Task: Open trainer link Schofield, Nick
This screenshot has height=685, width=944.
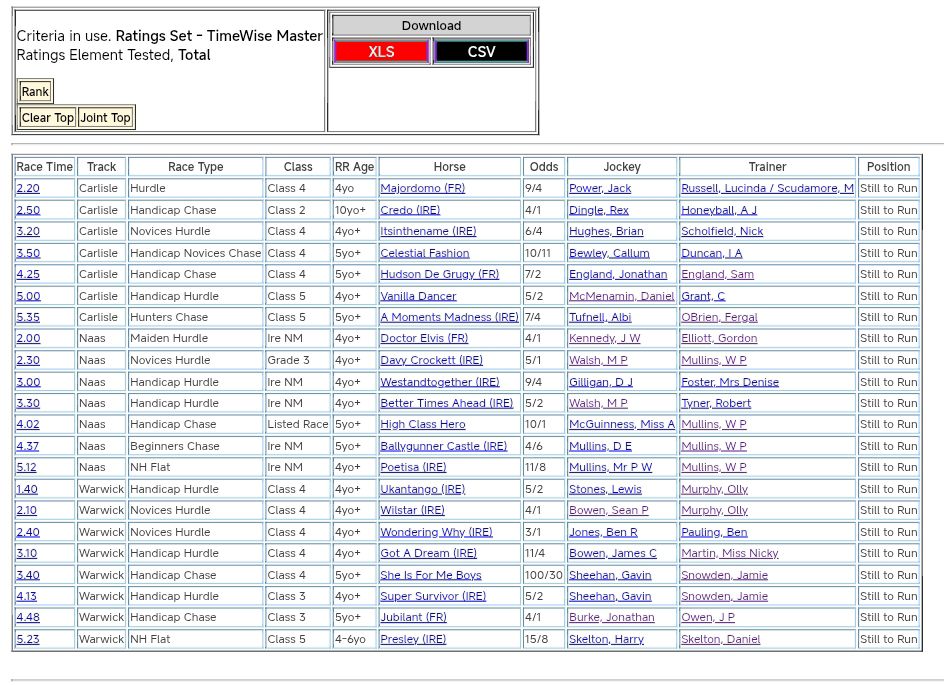Action: tap(721, 231)
